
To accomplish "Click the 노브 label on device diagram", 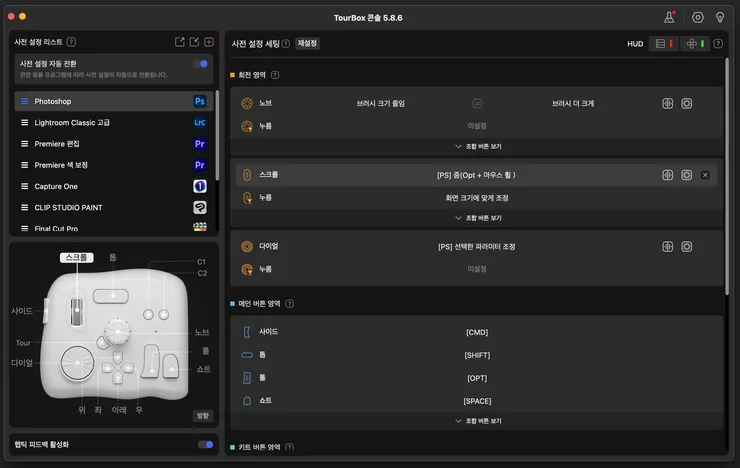I will (x=202, y=332).
